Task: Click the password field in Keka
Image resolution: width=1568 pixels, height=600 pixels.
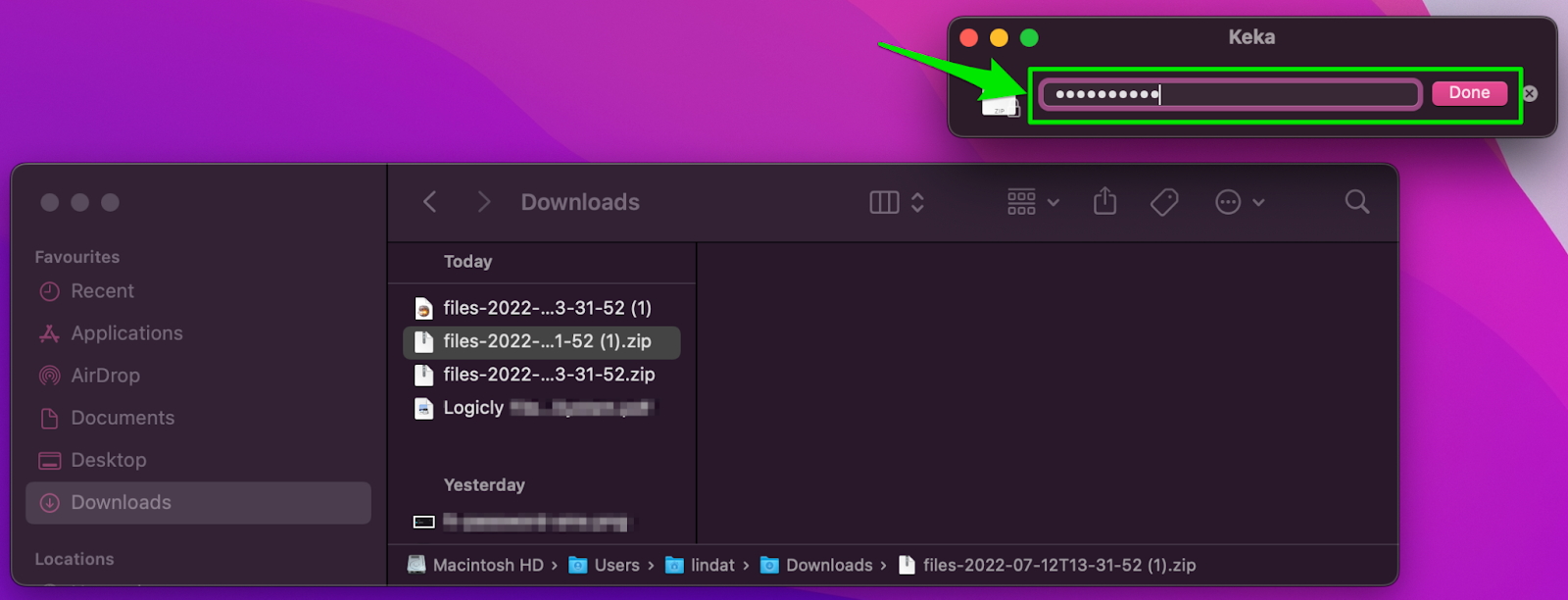Action: pyautogui.click(x=1230, y=94)
